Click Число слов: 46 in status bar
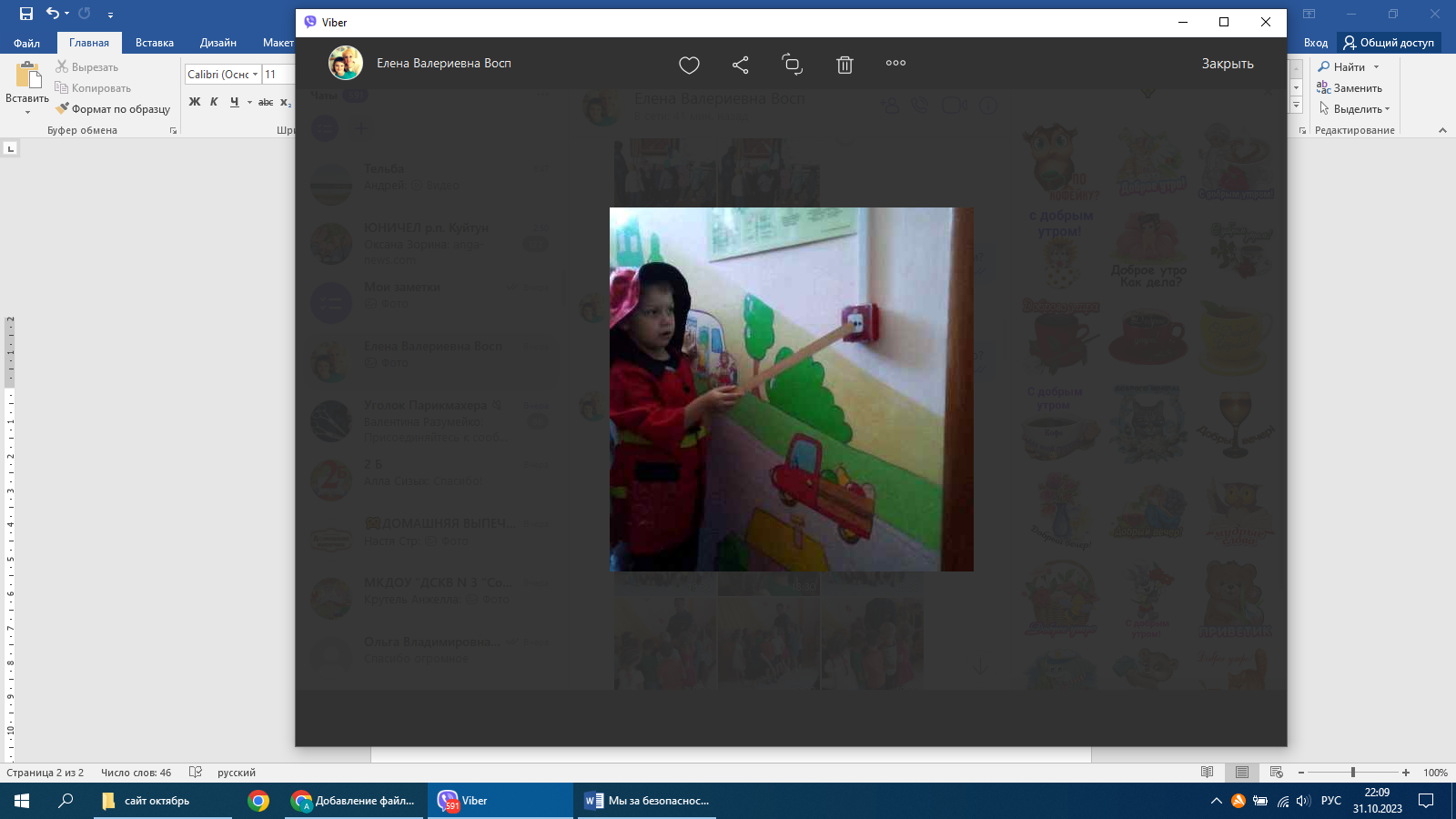 [136, 773]
